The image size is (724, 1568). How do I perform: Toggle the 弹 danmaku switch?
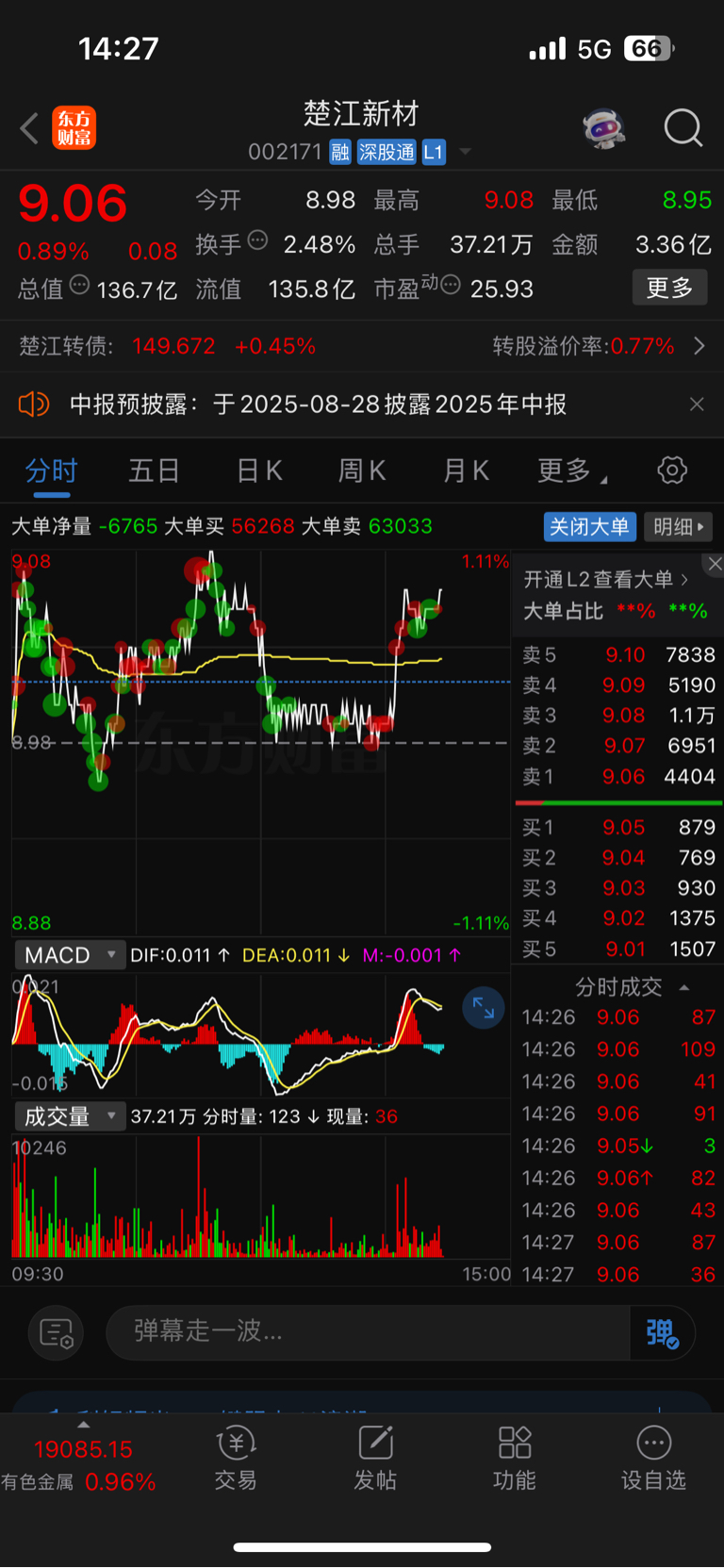point(663,1333)
